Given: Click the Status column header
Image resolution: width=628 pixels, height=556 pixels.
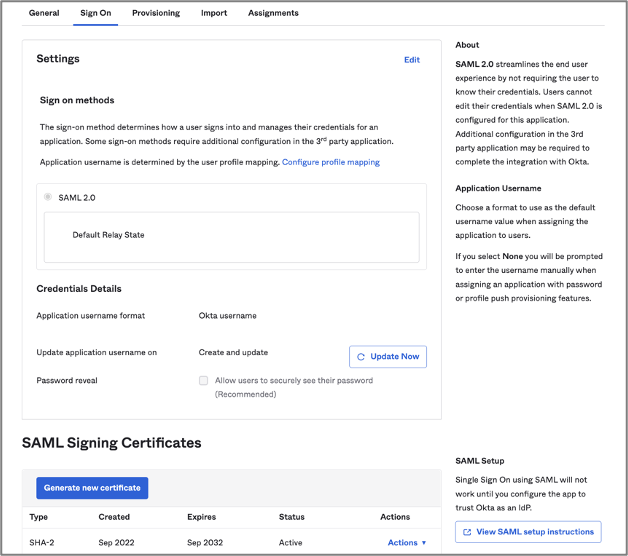Looking at the screenshot, I should (292, 517).
